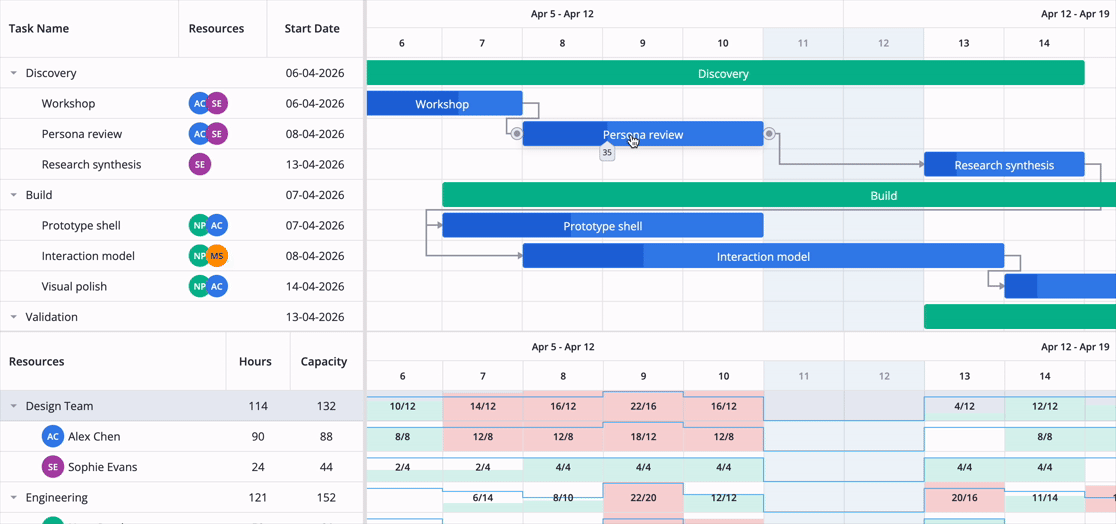Screen dimensions: 1116x524
Task: Click the Workshop task name
Action: (68, 104)
